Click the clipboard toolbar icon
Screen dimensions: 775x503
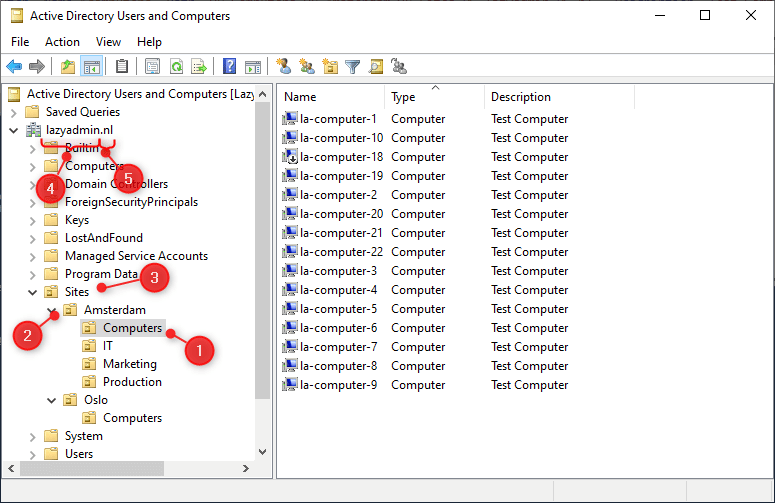click(122, 66)
